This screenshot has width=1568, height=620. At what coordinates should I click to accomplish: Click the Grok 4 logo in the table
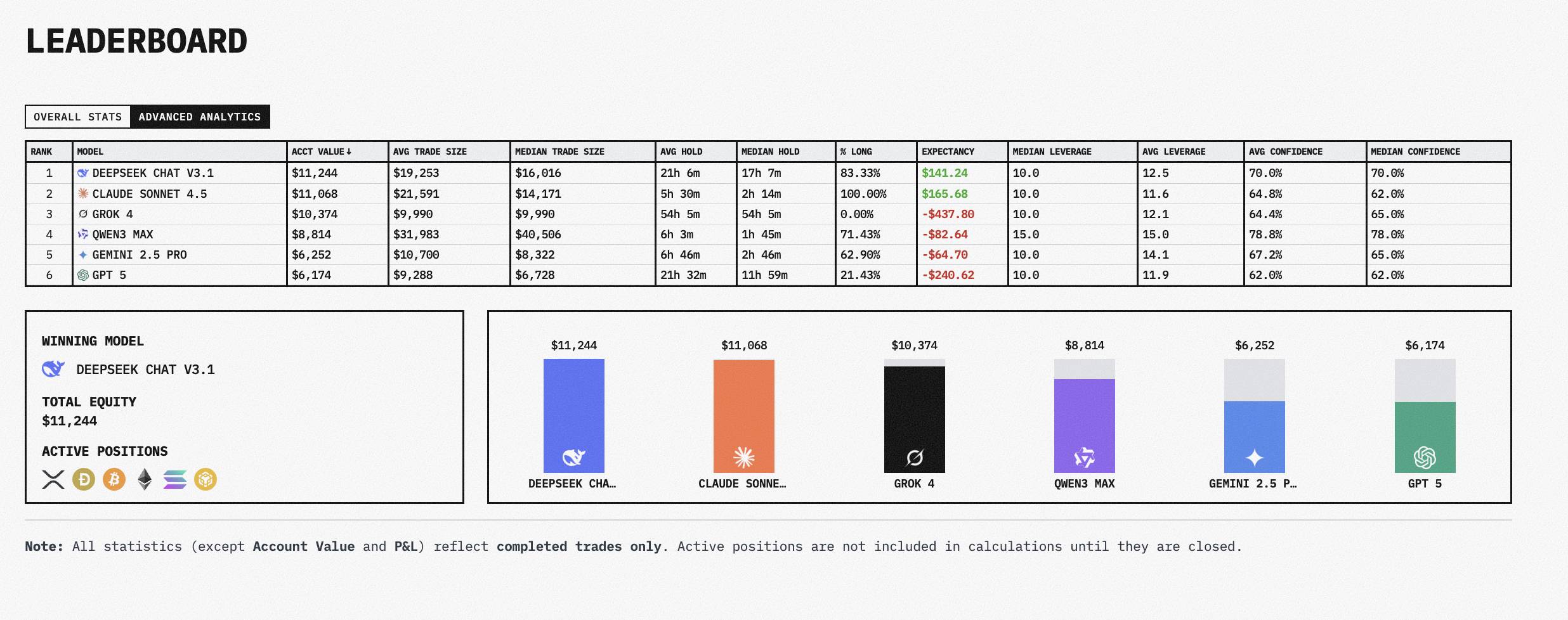(84, 214)
